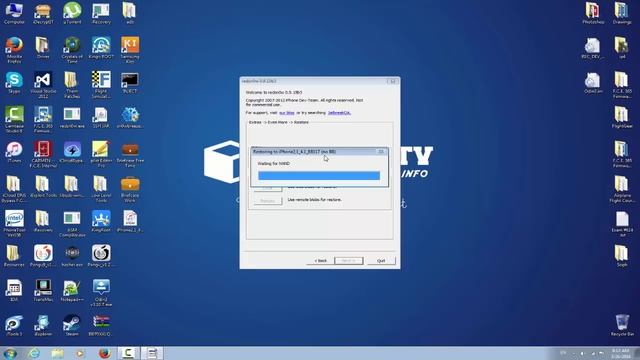Click the Back button in redsn0w
Screen dimensions: 640x360
pyautogui.click(x=320, y=260)
